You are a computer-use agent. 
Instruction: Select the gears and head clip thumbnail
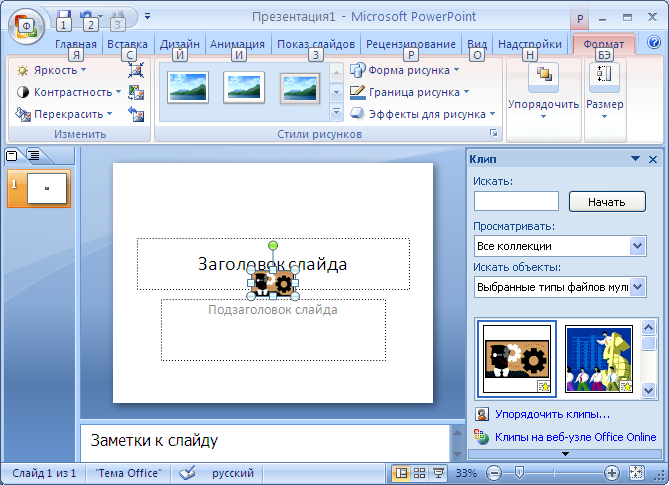517,359
